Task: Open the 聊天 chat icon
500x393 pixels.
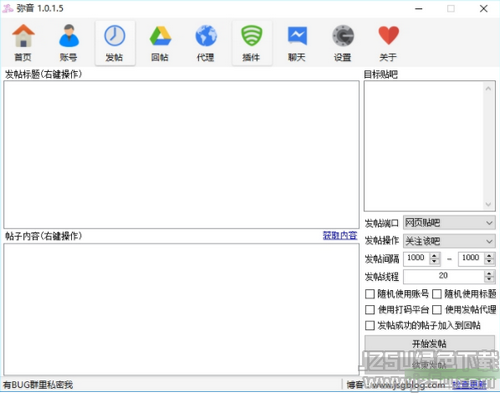Action: pos(297,43)
